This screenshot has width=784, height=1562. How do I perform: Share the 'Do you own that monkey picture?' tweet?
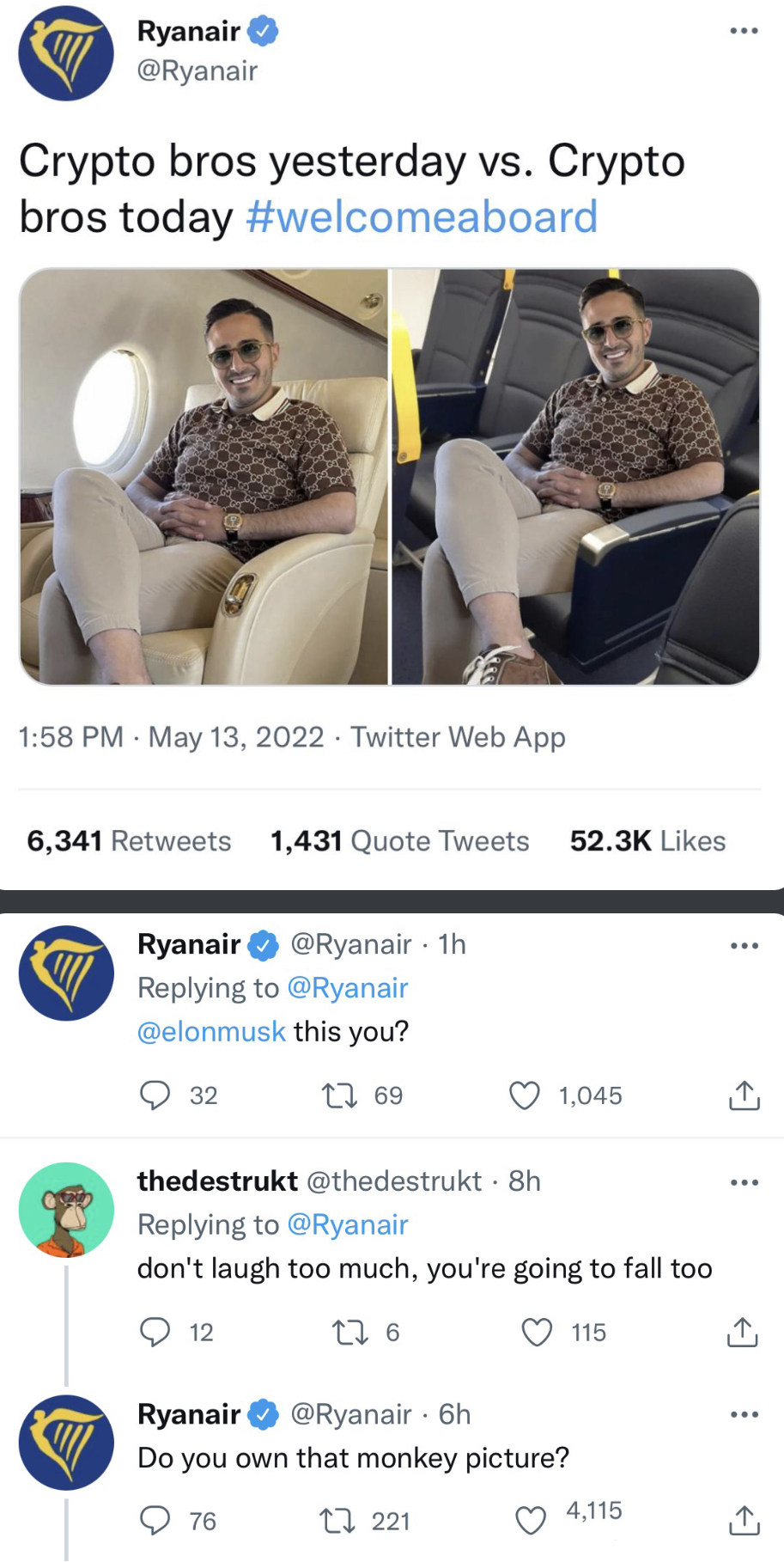point(744,1521)
